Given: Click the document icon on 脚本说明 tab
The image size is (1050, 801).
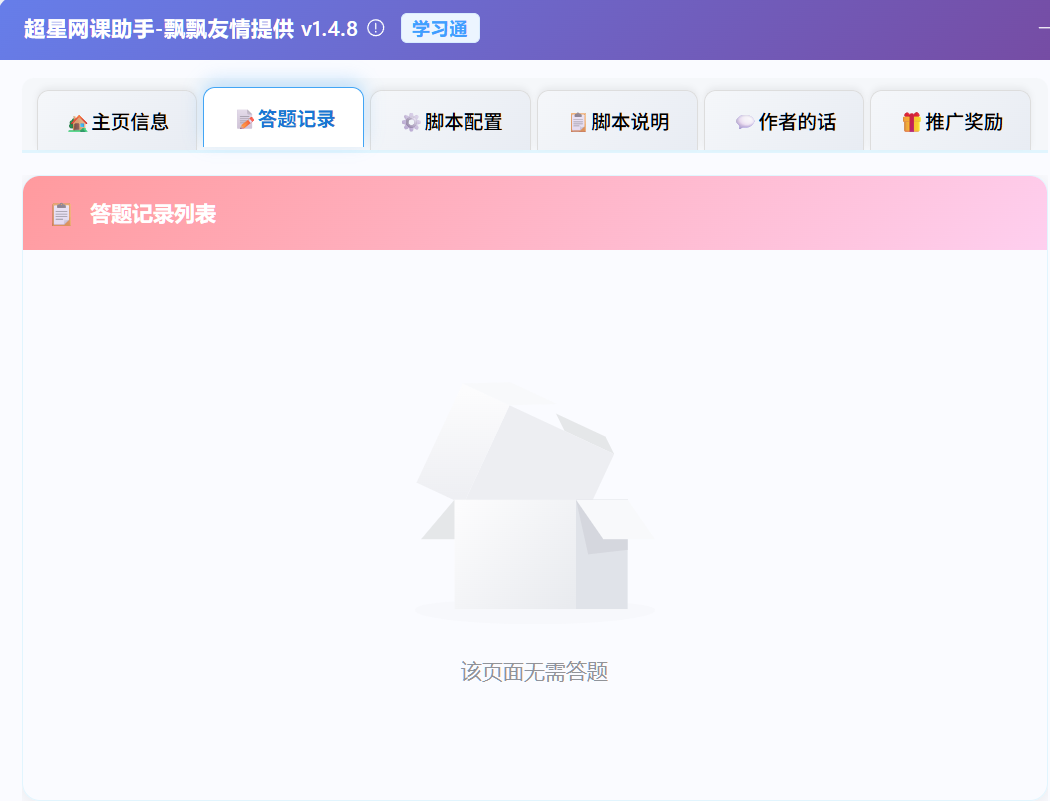Looking at the screenshot, I should pyautogui.click(x=579, y=120).
